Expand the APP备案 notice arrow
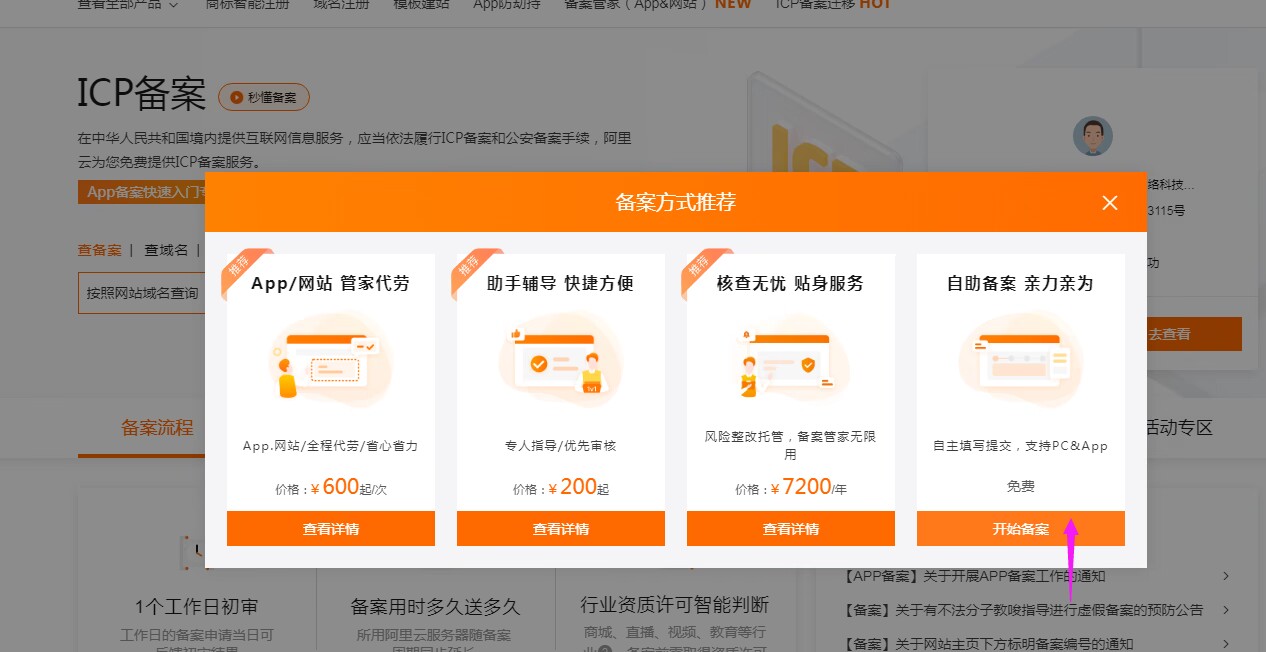 pos(1226,576)
